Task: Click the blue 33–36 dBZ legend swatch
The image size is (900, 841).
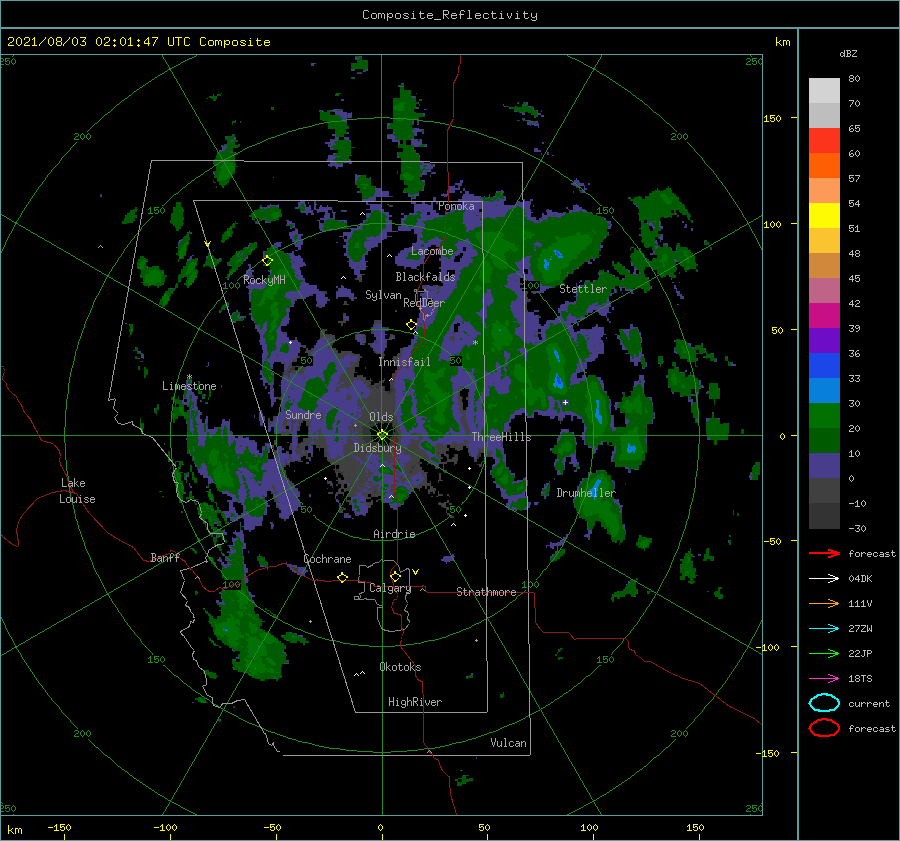Action: pyautogui.click(x=824, y=366)
